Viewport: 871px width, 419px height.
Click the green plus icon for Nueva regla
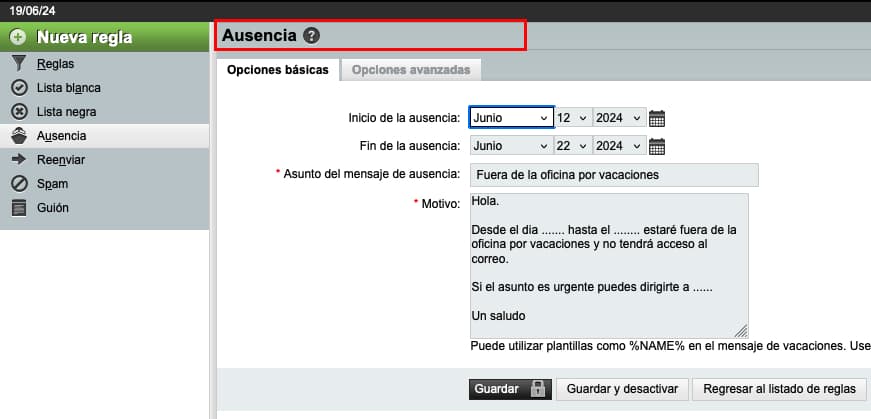(19, 38)
